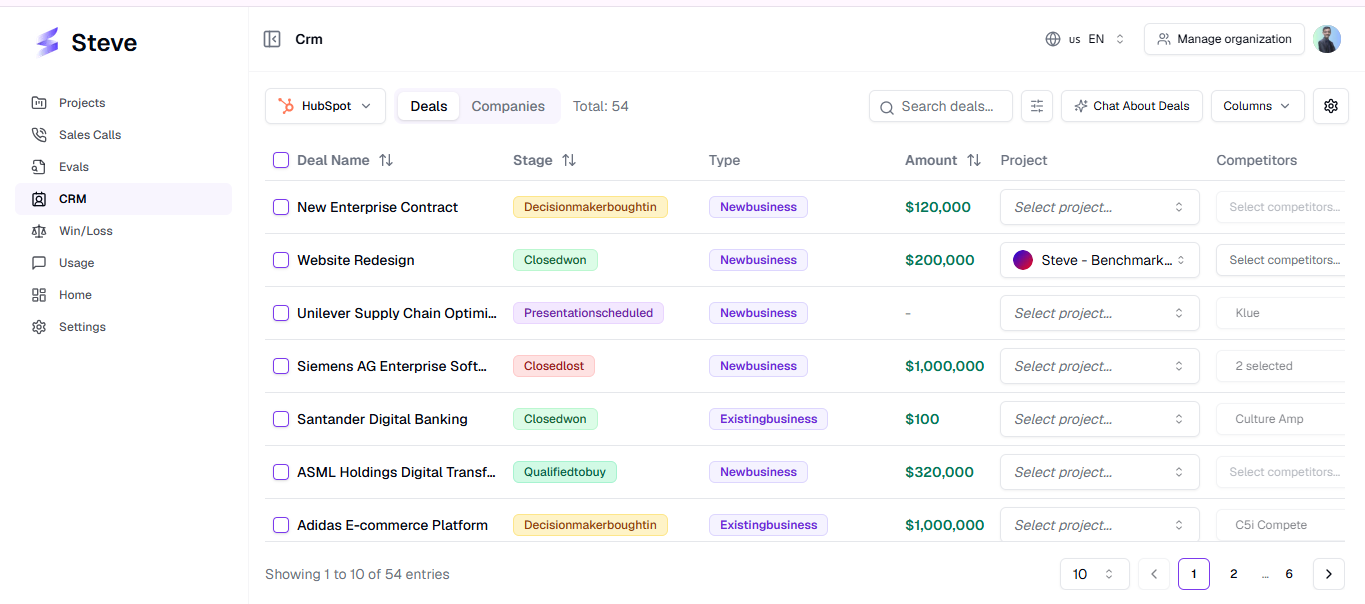1365x604 pixels.
Task: Select project for Siemens AG deal
Action: coord(1100,366)
